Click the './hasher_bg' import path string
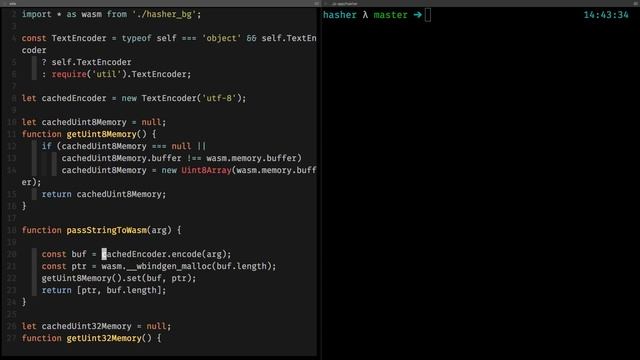640x360 pixels. [164, 14]
